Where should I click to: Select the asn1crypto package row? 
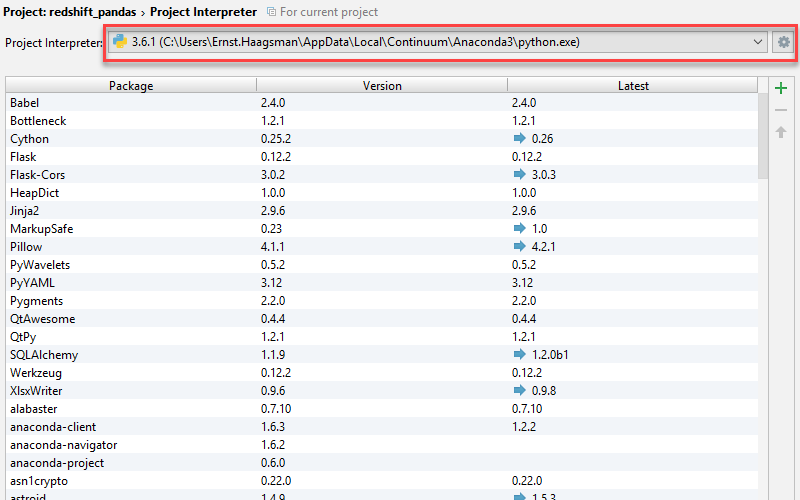click(382, 480)
